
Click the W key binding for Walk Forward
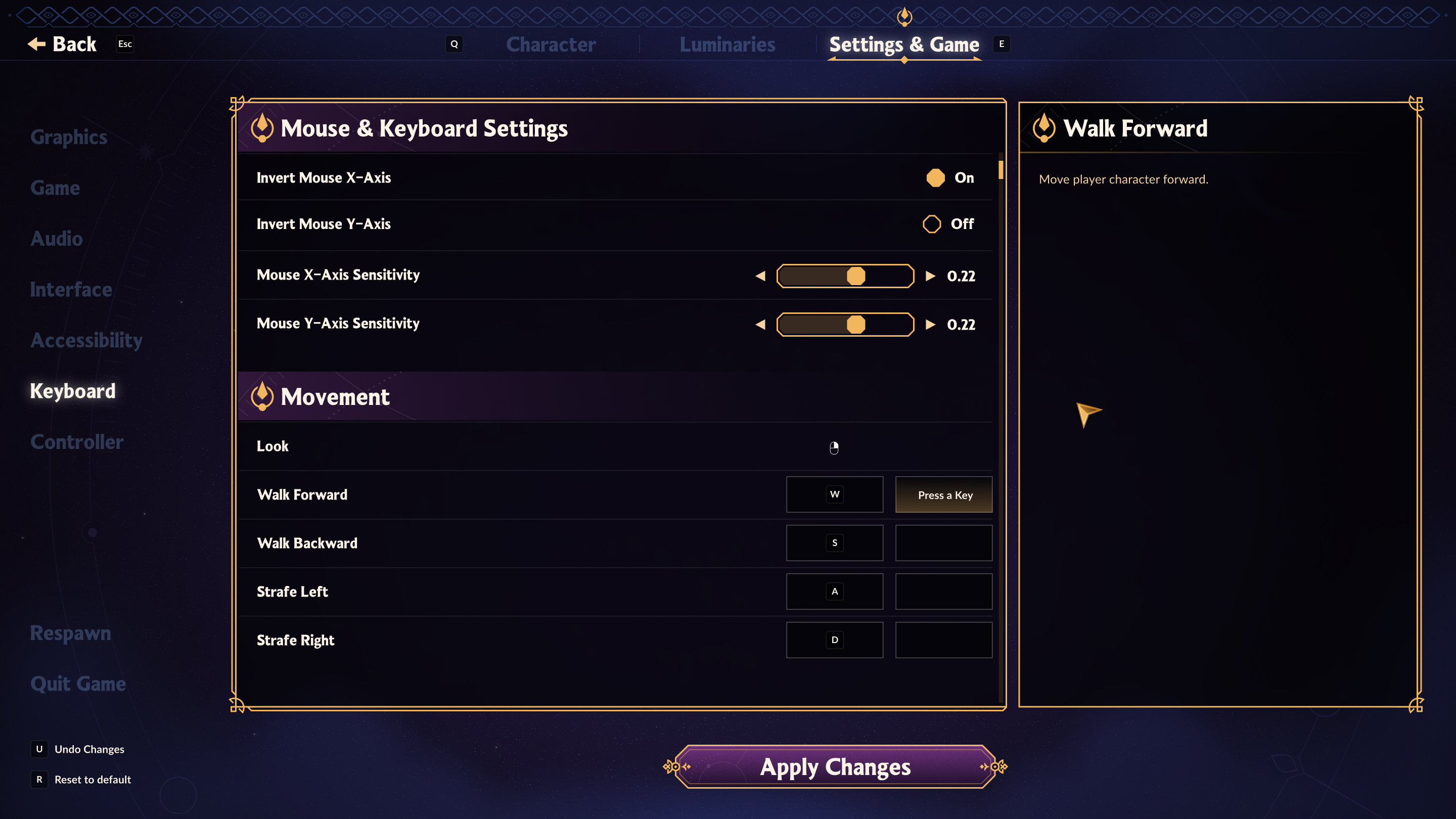(834, 494)
